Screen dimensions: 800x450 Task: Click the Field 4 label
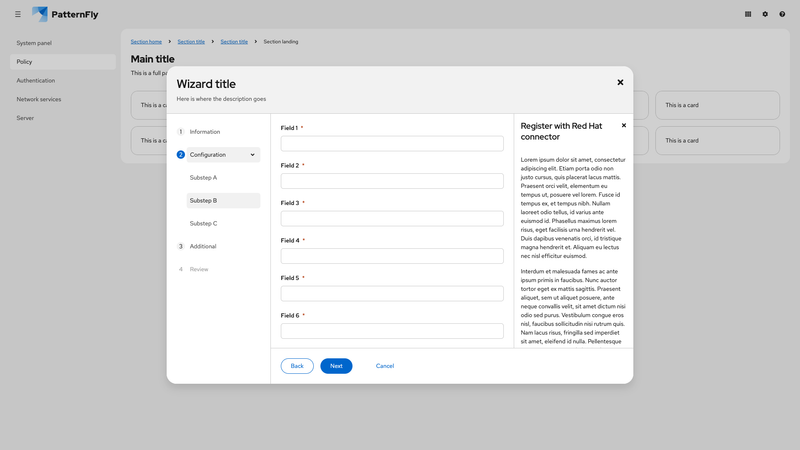coord(290,240)
